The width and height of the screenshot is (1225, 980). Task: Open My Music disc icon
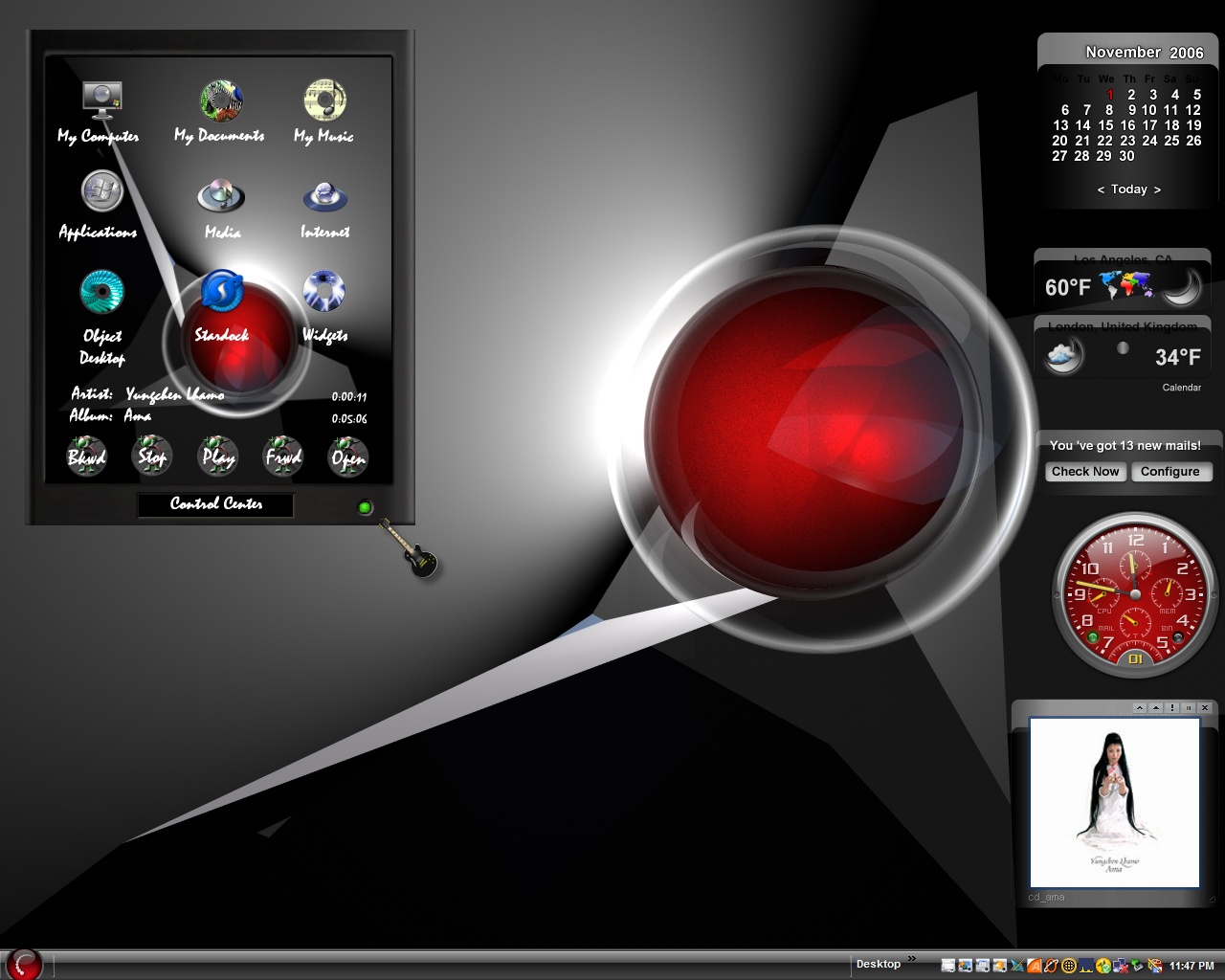pyautogui.click(x=324, y=100)
